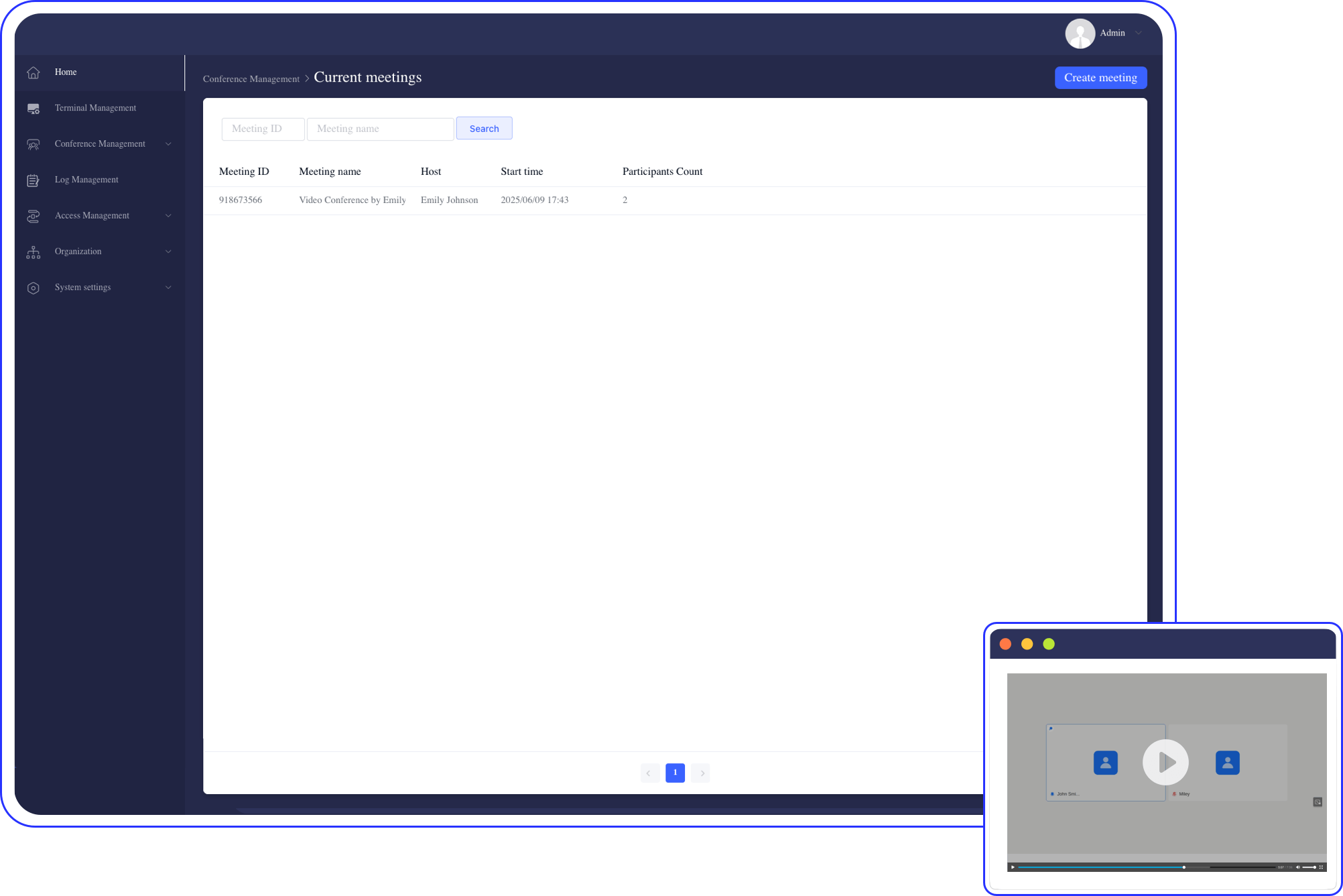The width and height of the screenshot is (1343, 896).
Task: Click the Create meeting button
Action: [1100, 77]
